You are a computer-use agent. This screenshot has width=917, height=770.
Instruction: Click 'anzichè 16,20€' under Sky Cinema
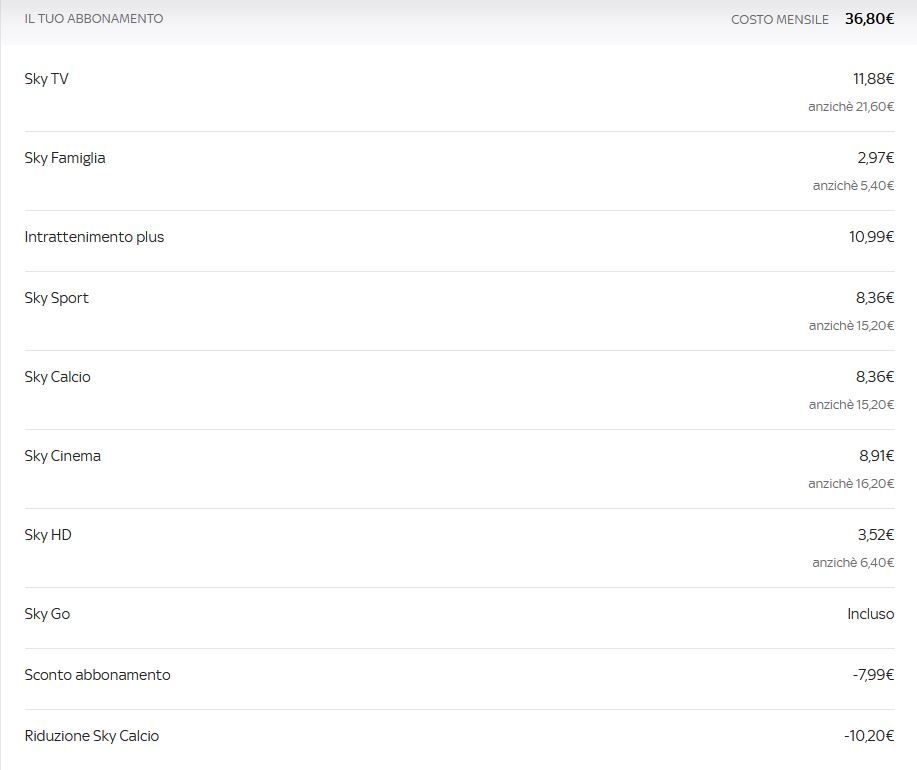851,484
